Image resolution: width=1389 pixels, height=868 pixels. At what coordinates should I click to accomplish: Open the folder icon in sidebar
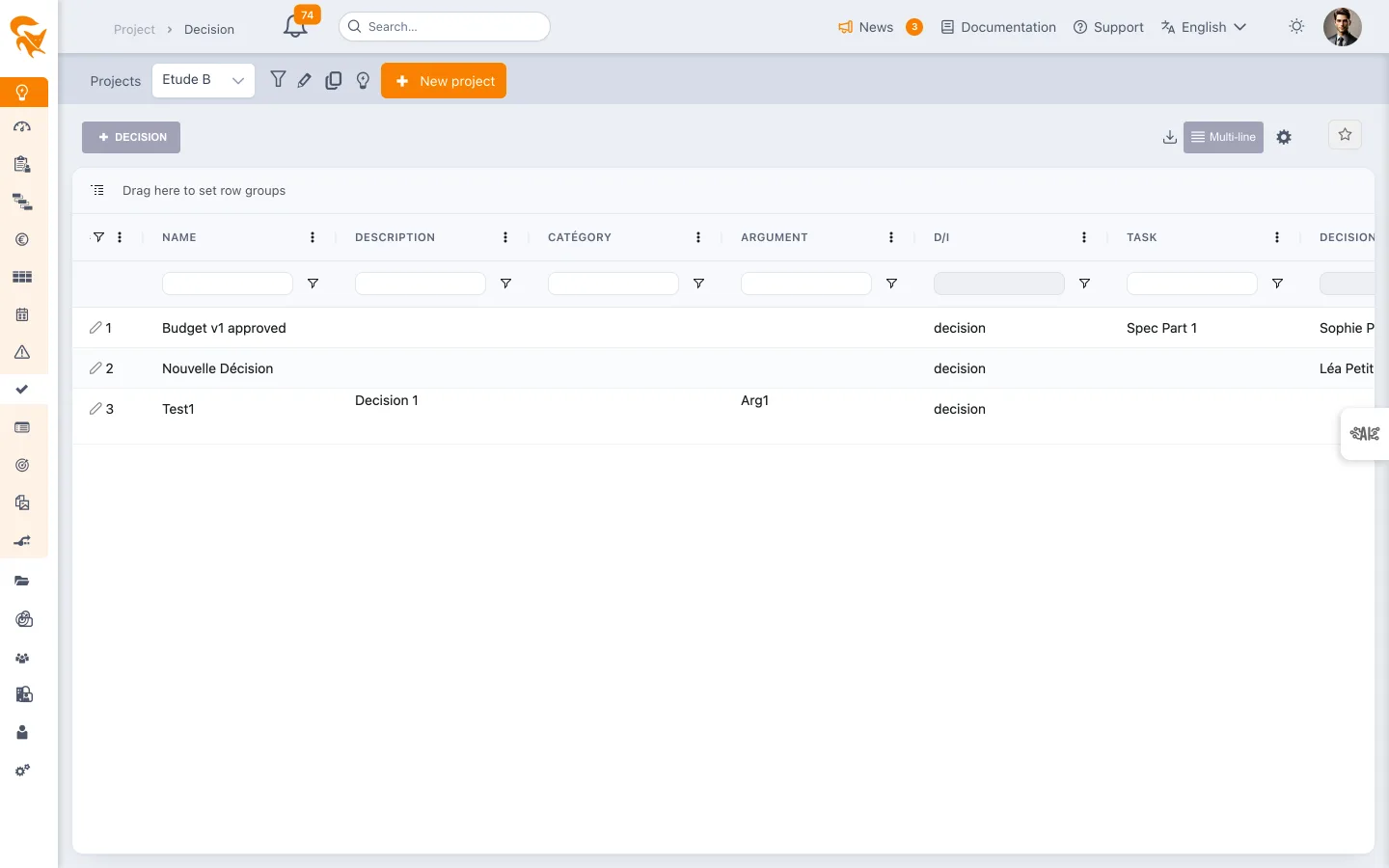click(x=22, y=581)
